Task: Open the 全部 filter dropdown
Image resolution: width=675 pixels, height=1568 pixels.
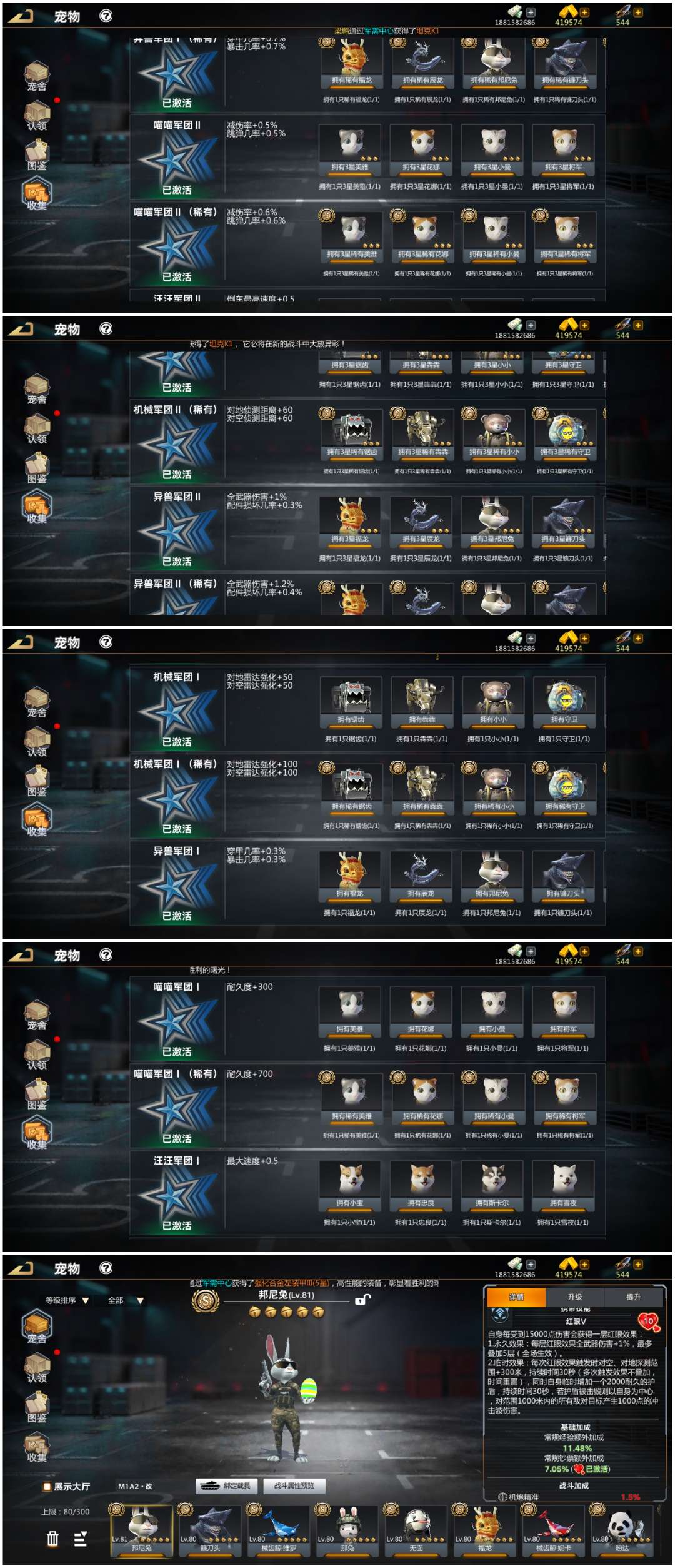Action: tap(126, 1300)
